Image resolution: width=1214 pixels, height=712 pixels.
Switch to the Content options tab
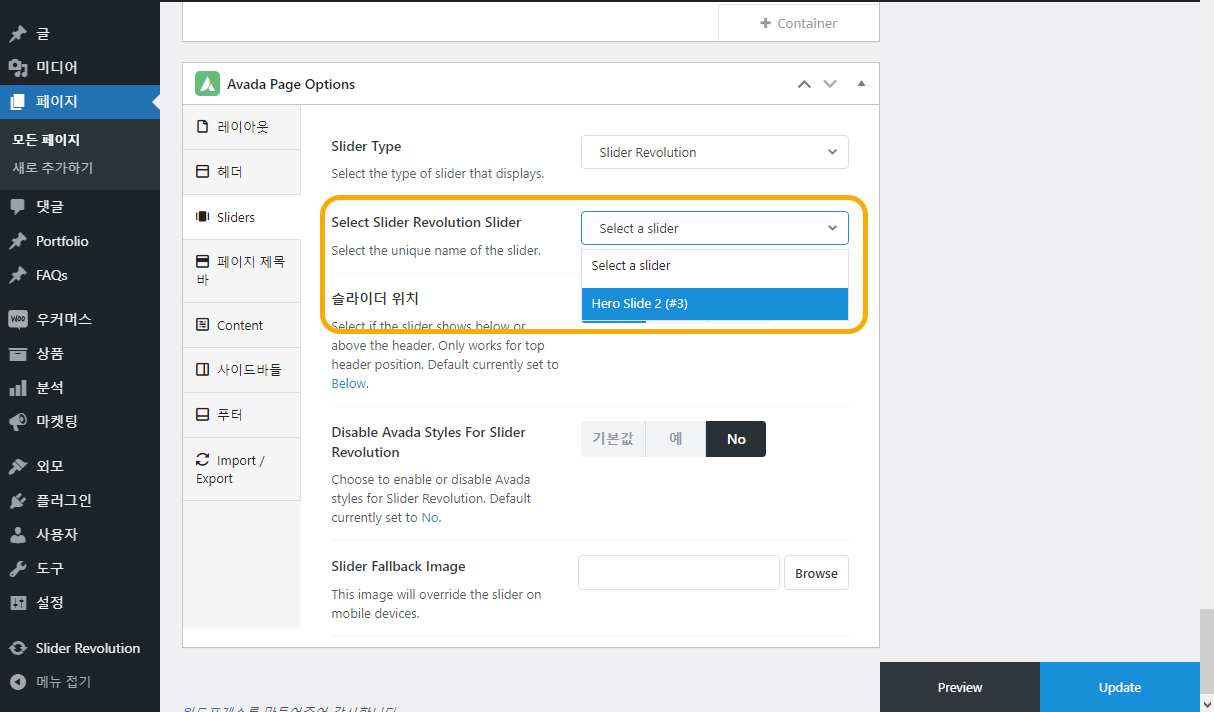242,325
